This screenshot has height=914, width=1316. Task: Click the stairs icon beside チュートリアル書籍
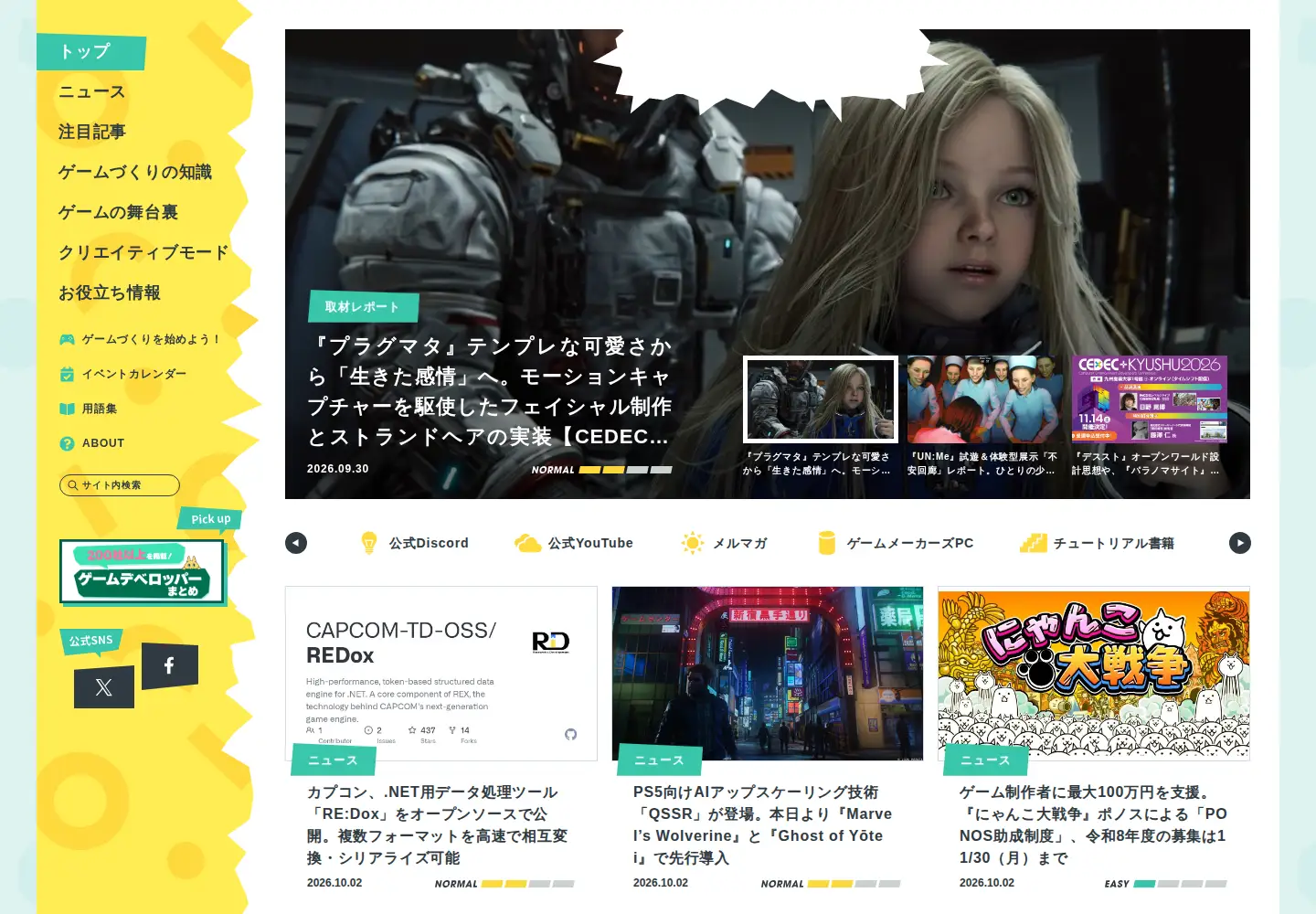[x=1033, y=543]
